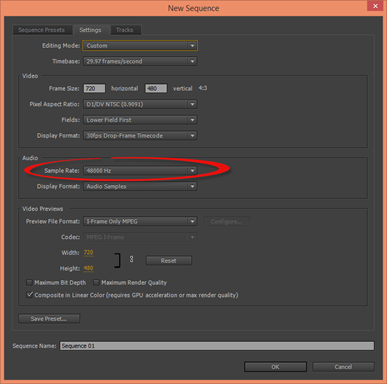Click the Reset button for preview size
The width and height of the screenshot is (387, 384).
click(169, 261)
